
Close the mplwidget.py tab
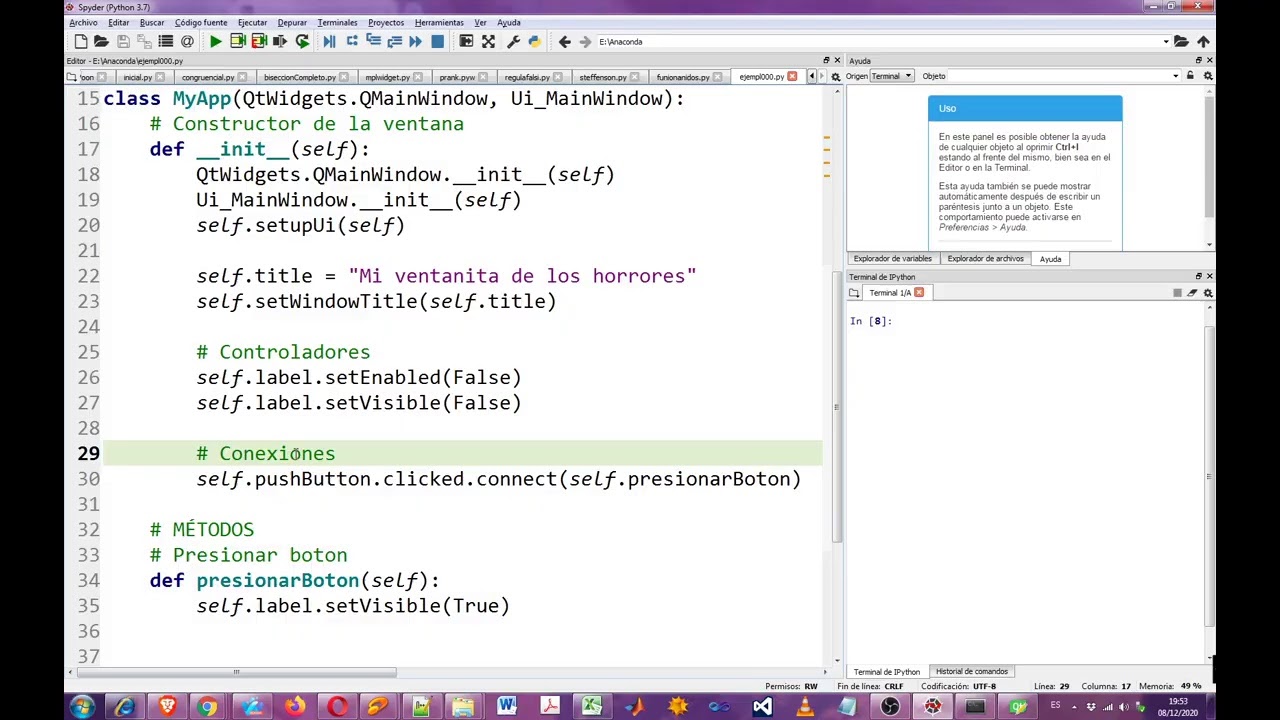tap(418, 77)
